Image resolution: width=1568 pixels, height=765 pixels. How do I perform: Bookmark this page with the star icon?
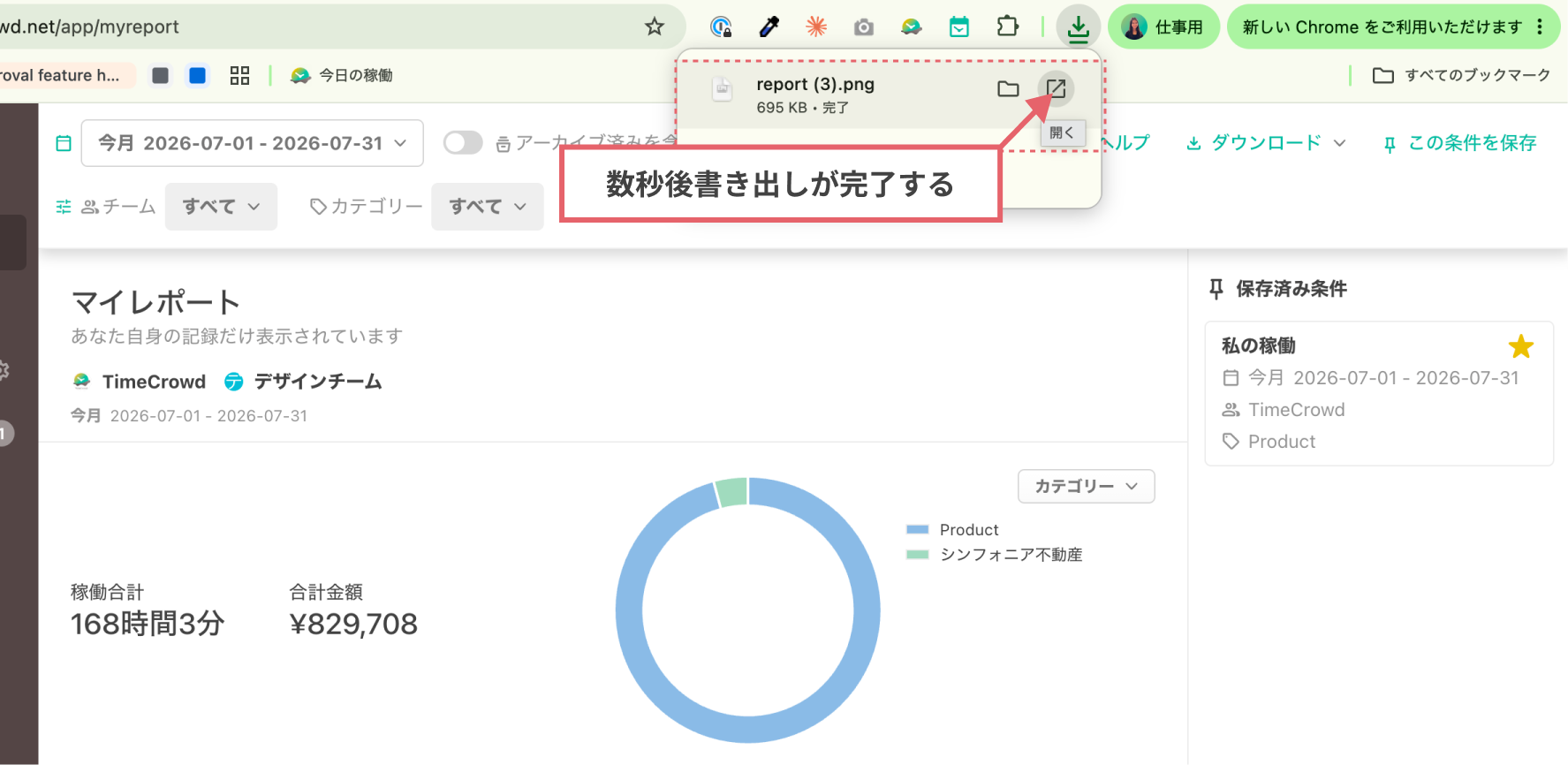(x=655, y=27)
